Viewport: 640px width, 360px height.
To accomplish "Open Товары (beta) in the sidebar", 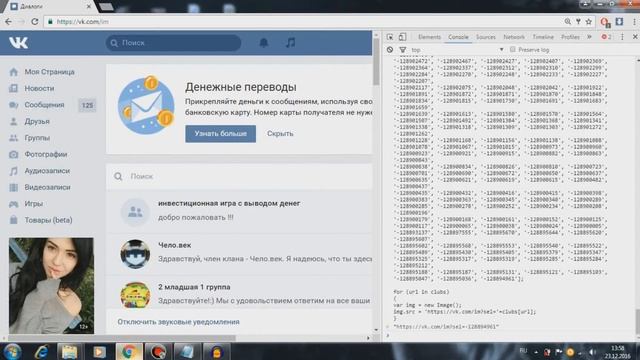I will pyautogui.click(x=48, y=220).
